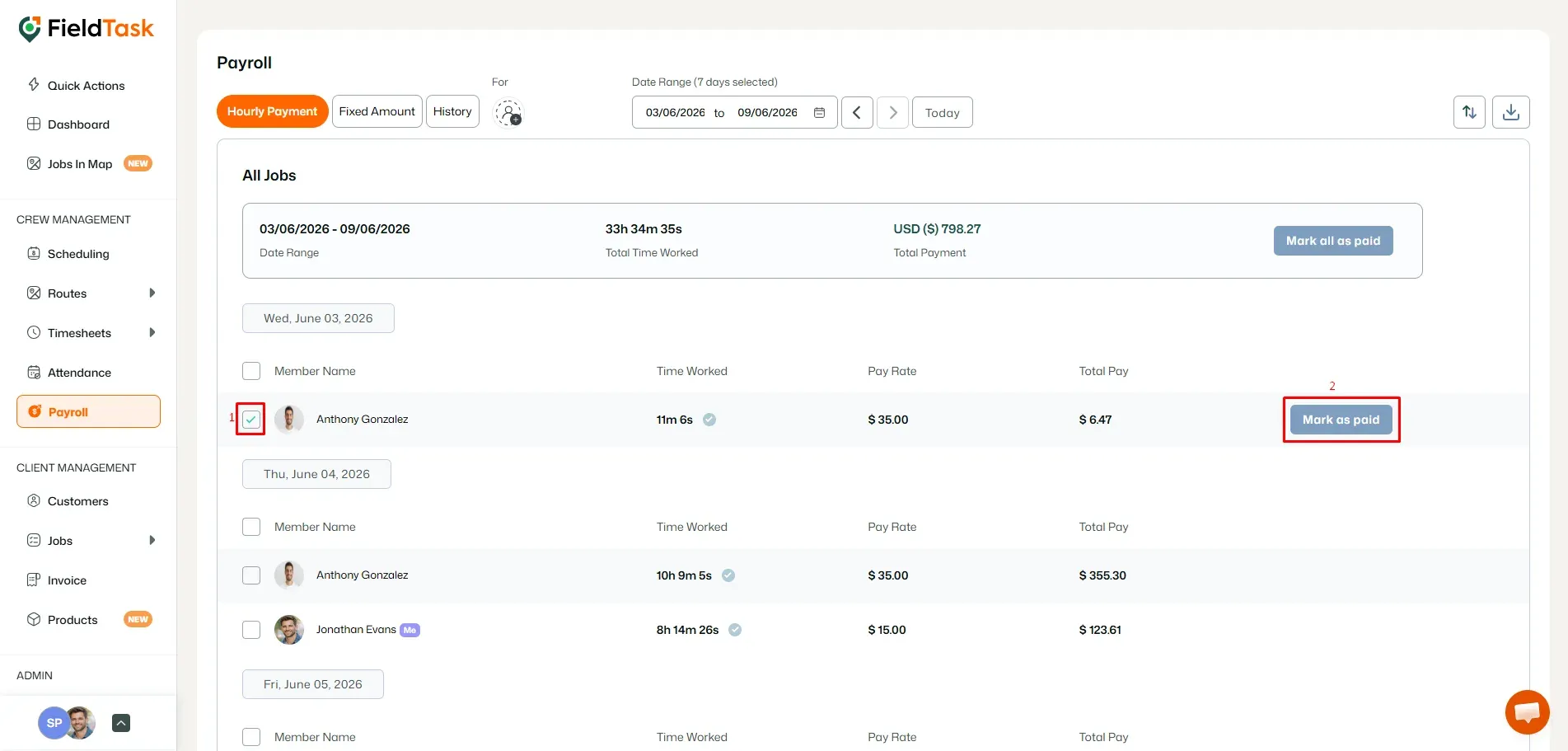Open the Invoice document icon
This screenshot has height=751, width=1568.
[34, 580]
